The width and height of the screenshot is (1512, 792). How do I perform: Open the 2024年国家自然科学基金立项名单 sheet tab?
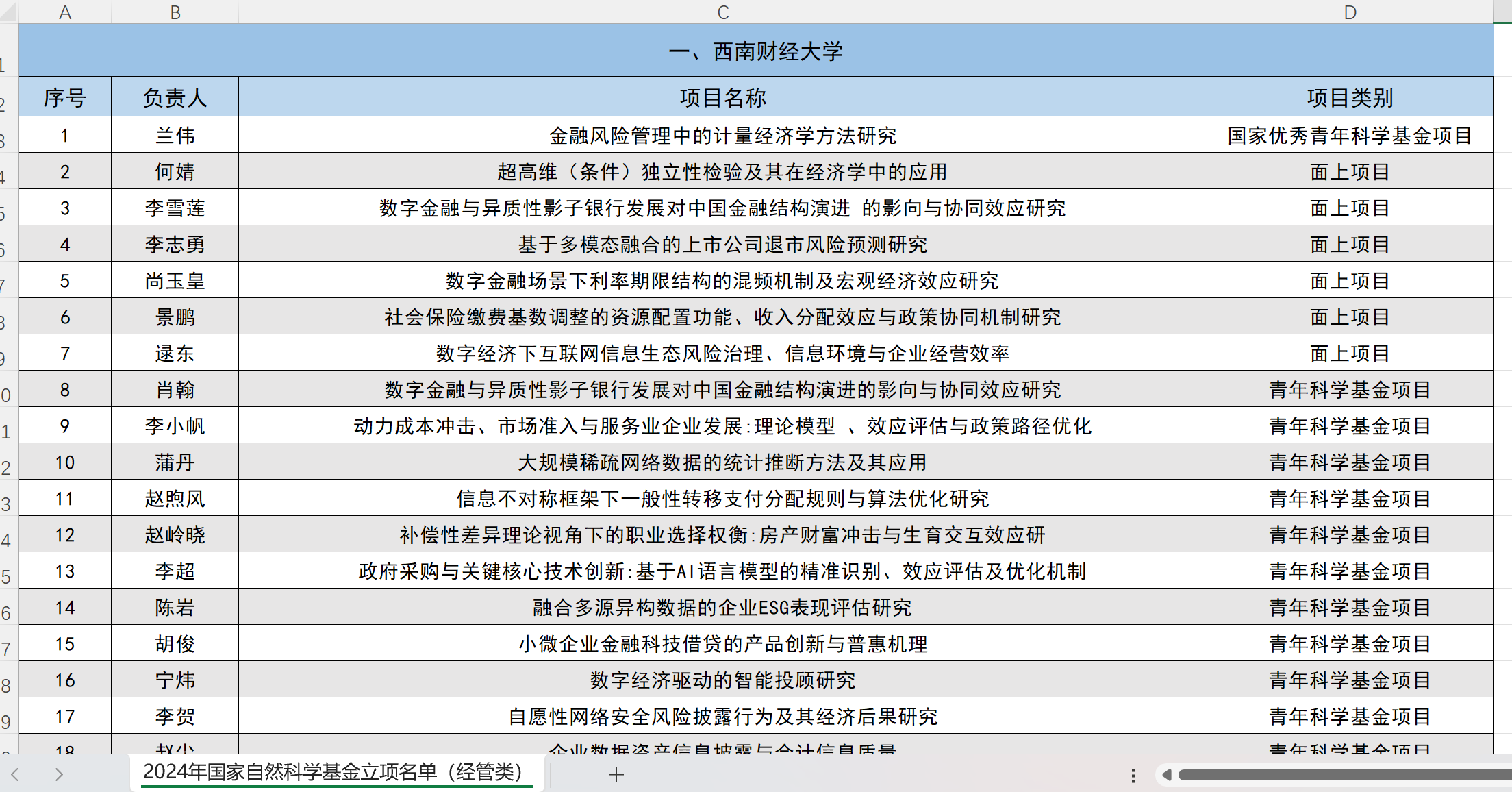coord(333,772)
